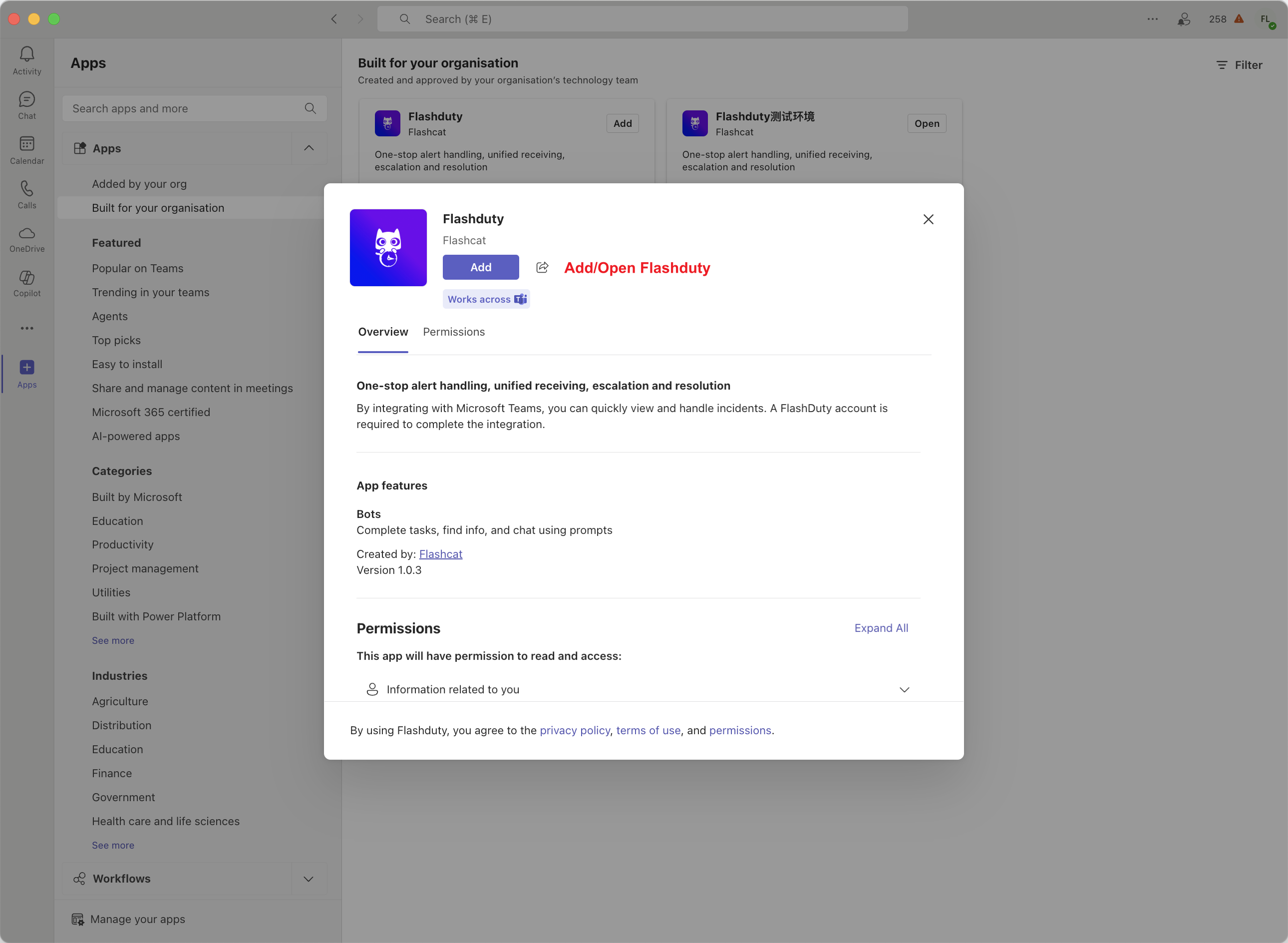1288x943 pixels.
Task: Click the Flashduty测试环境 card icon
Action: point(695,123)
